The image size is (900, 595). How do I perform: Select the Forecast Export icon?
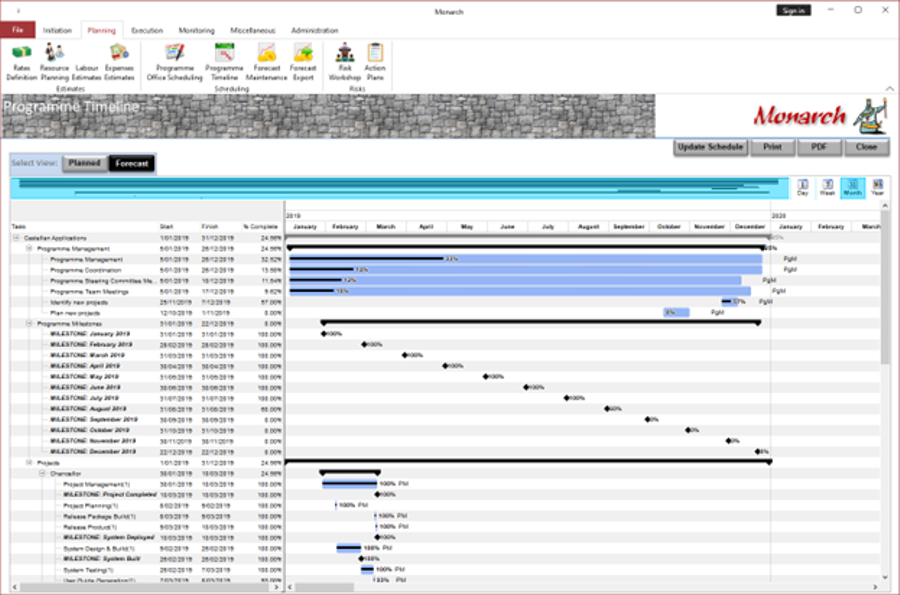pos(303,62)
